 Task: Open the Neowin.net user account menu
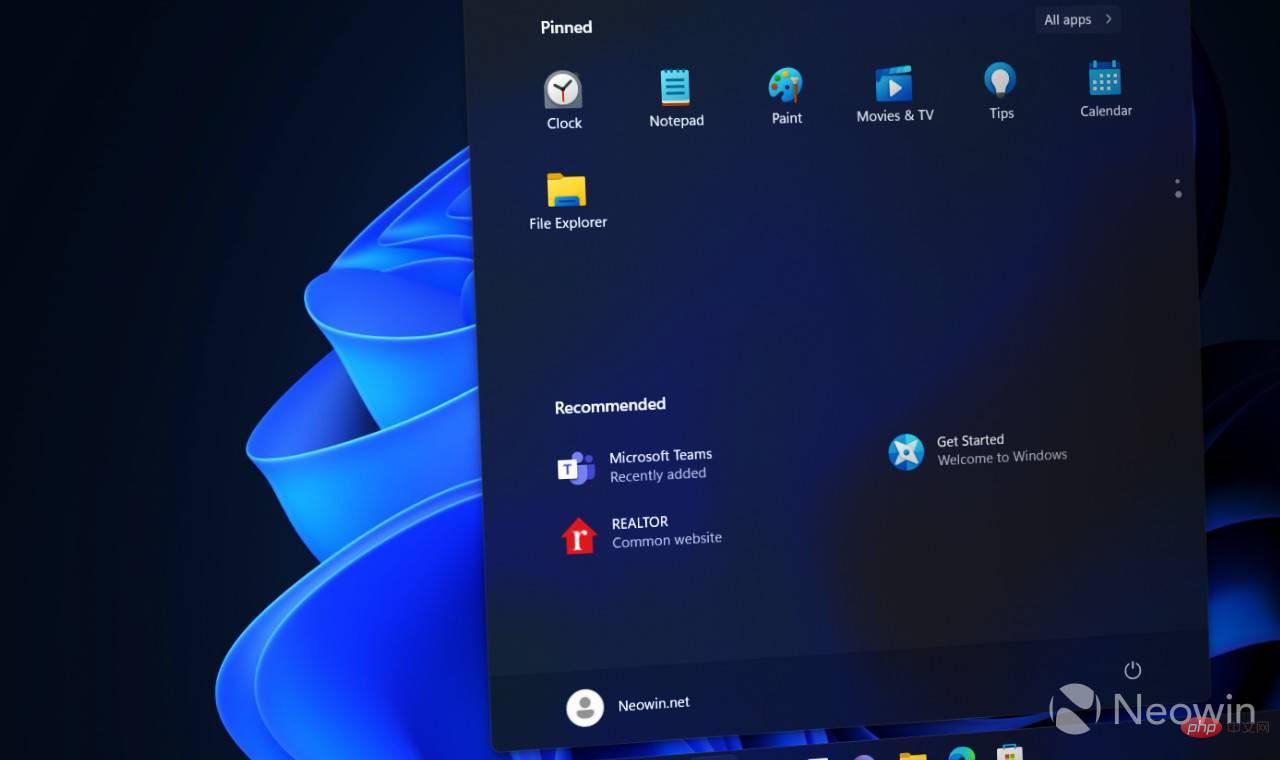pos(628,706)
